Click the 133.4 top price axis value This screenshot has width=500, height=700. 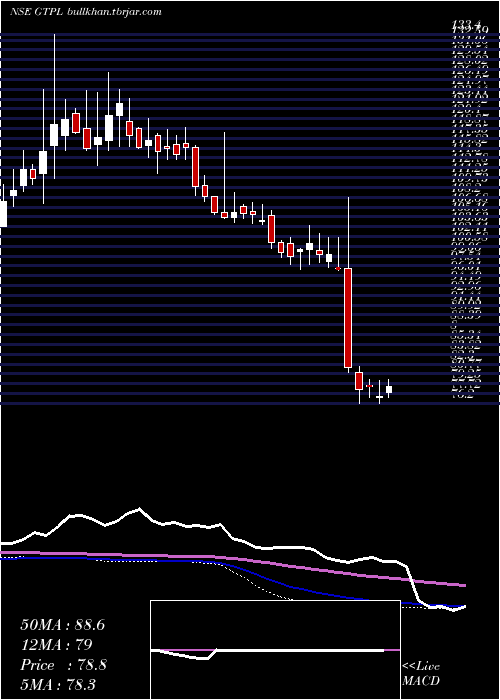468,25
